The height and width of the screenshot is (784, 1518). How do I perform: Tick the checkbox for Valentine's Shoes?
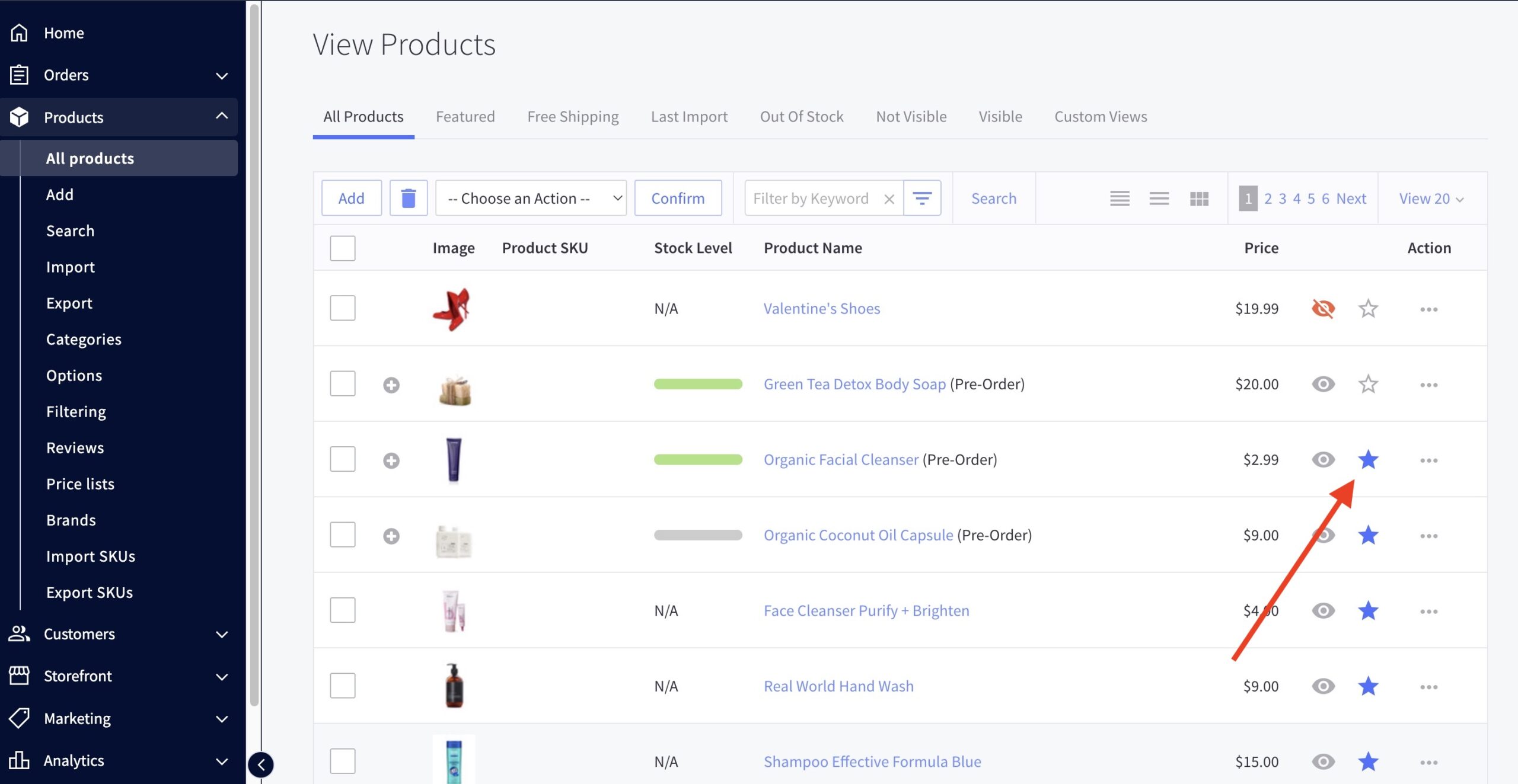pos(342,308)
